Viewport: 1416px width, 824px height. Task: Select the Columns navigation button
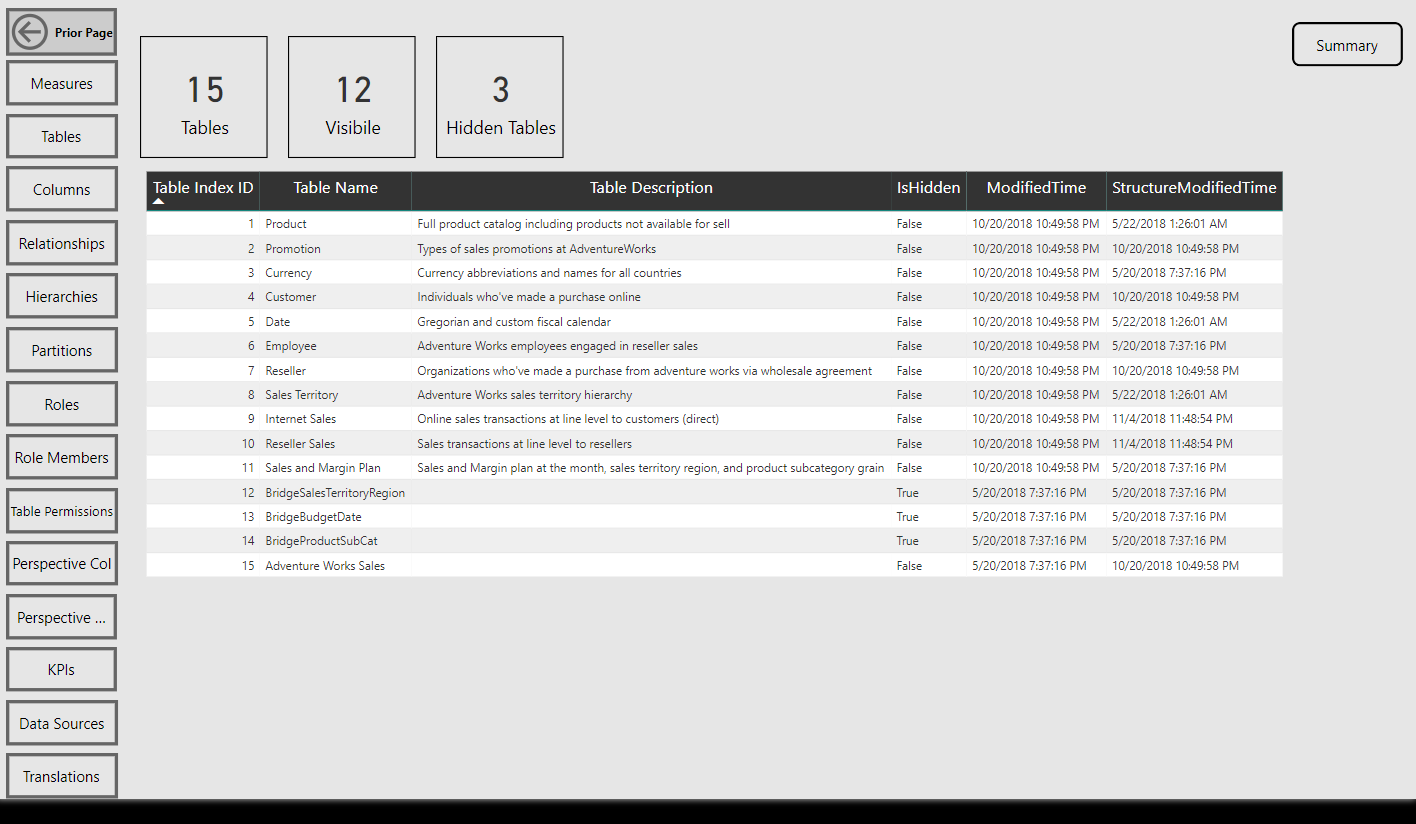tap(61, 189)
